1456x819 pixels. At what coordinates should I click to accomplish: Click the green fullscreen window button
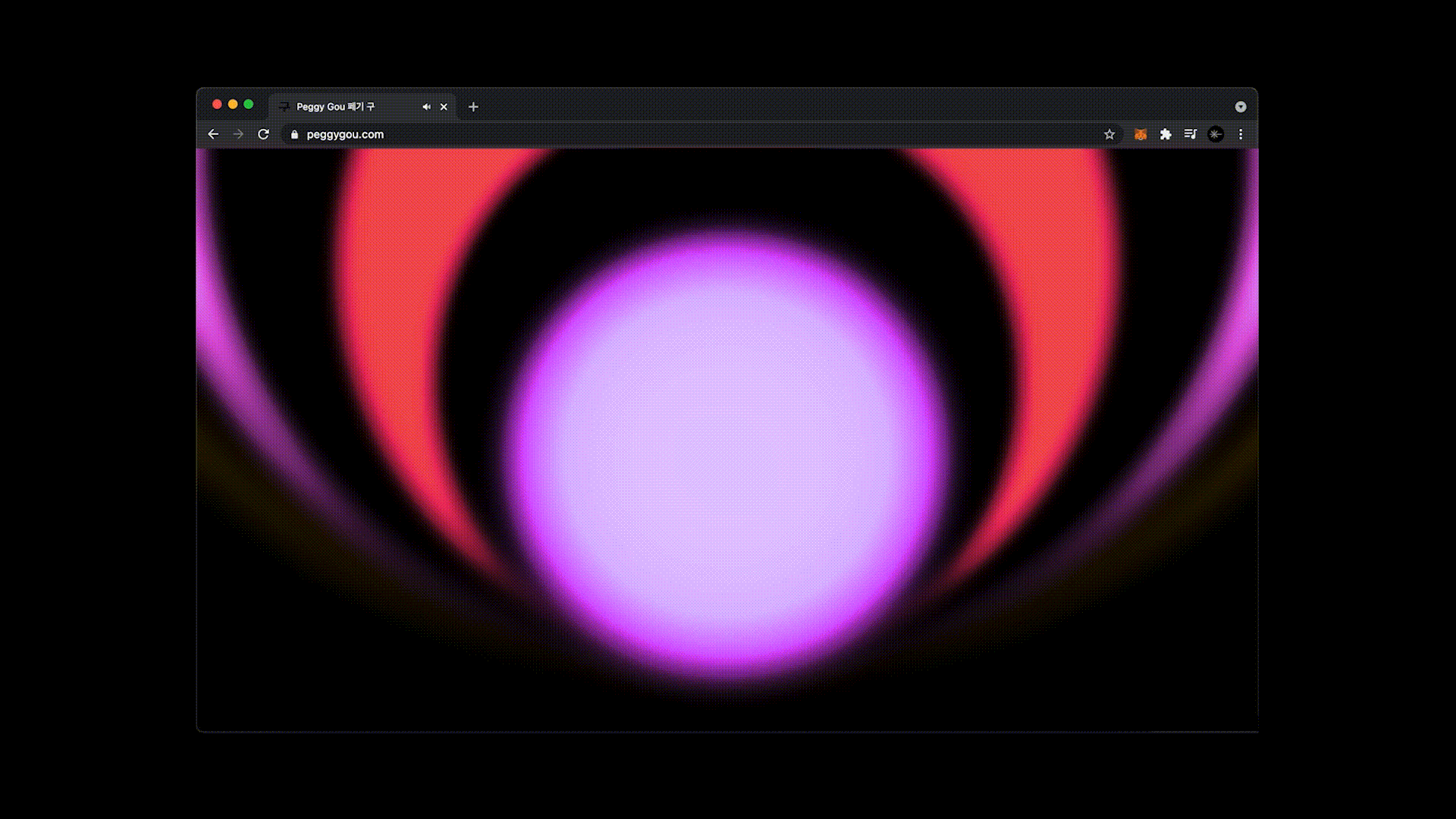pos(248,105)
